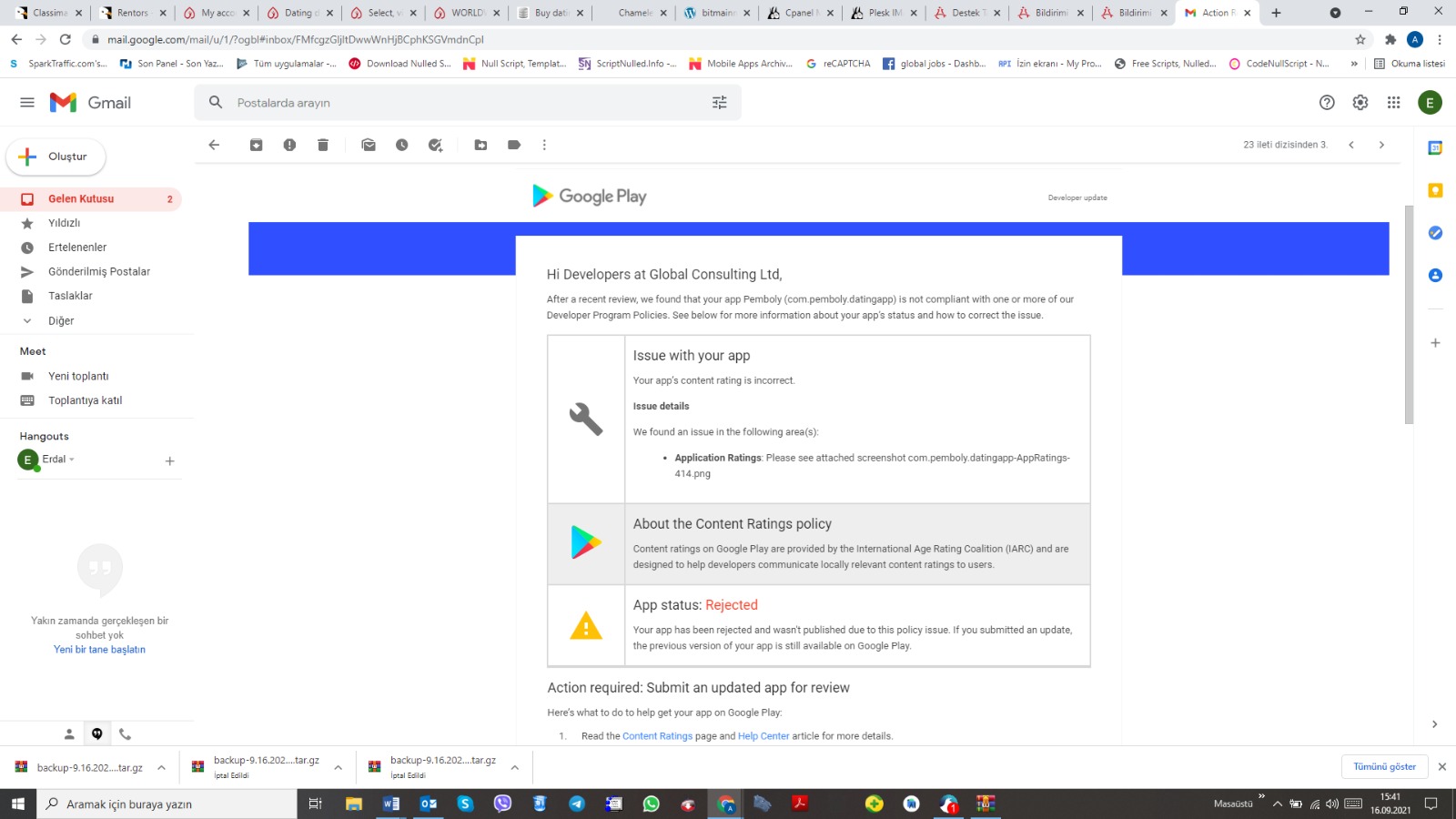Open options for the first backup download
The image size is (1456, 819).
161,767
